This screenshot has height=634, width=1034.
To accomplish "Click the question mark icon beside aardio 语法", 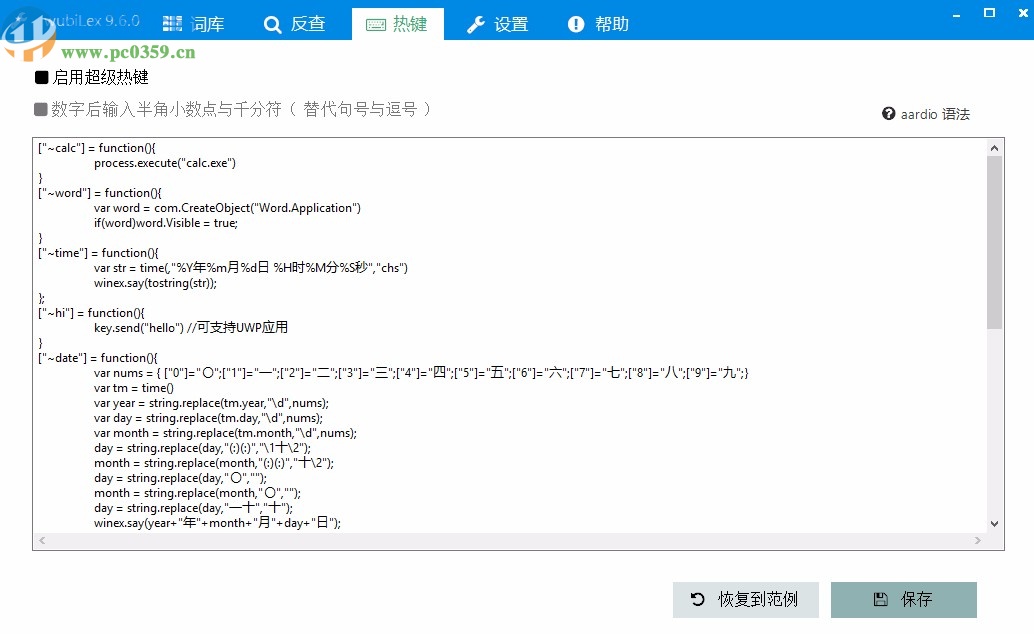I will pyautogui.click(x=888, y=114).
